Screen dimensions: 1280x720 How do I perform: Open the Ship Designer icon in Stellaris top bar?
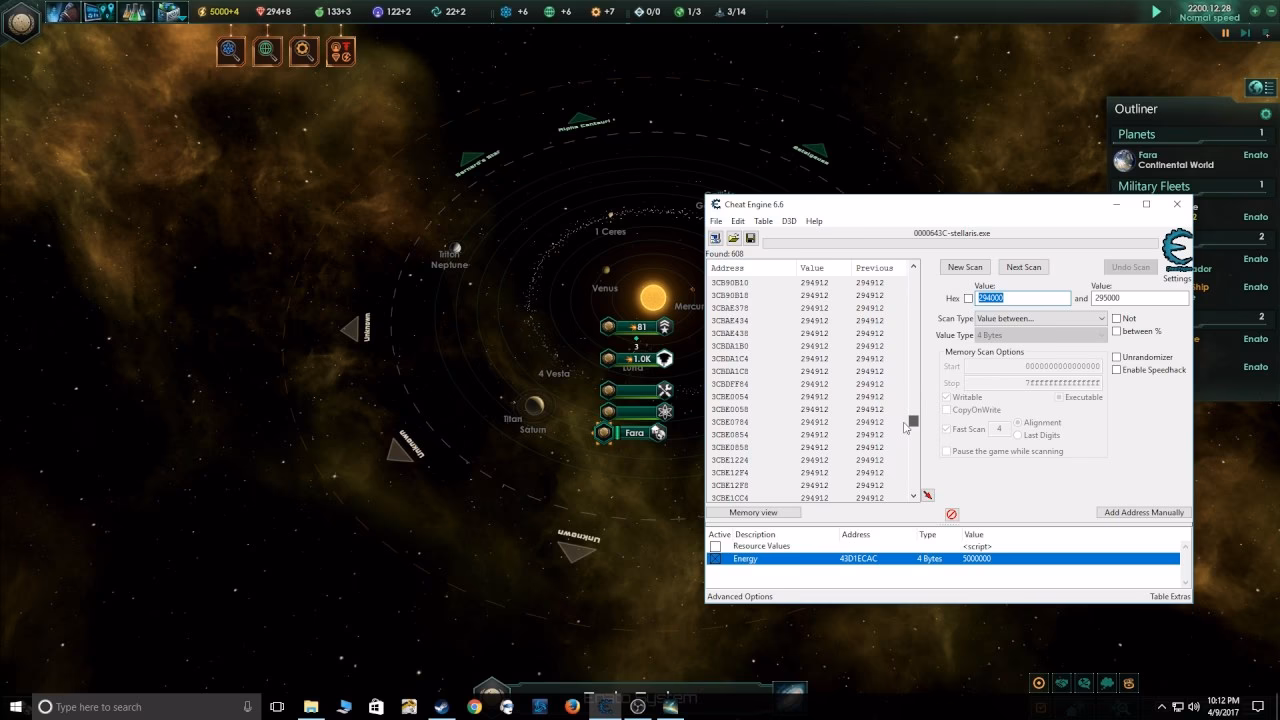171,12
